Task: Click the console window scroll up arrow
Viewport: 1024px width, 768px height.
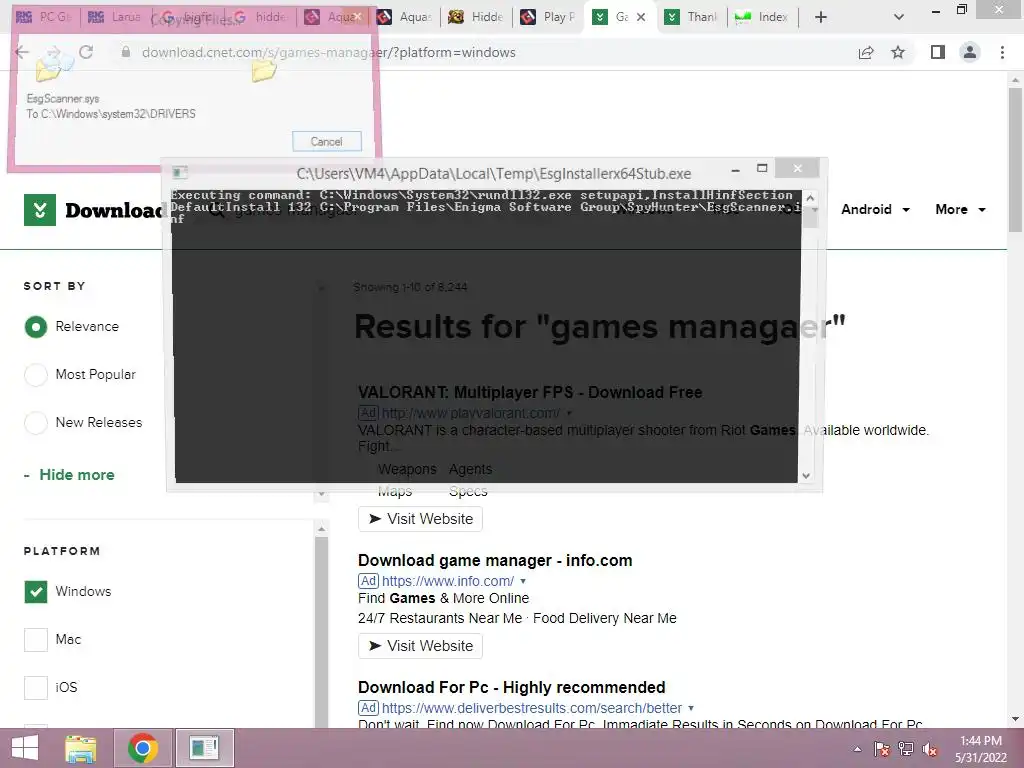Action: click(x=810, y=197)
